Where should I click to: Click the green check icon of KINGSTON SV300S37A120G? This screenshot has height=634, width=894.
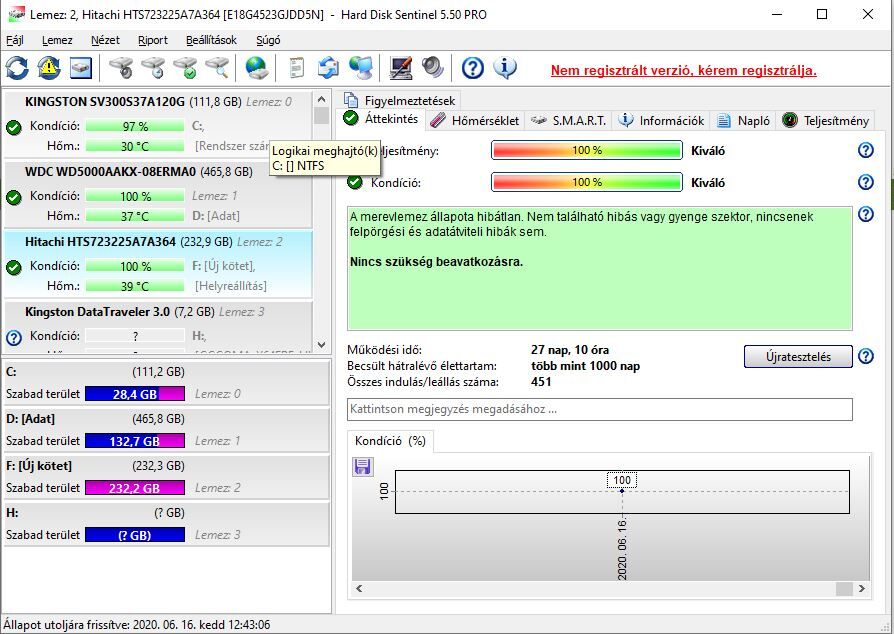14,127
